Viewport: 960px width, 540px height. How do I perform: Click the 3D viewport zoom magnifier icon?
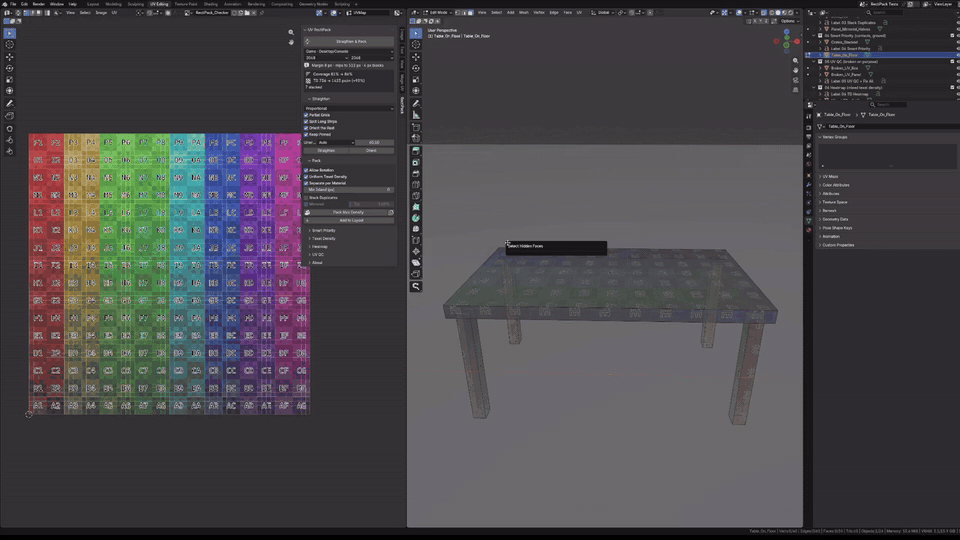795,61
